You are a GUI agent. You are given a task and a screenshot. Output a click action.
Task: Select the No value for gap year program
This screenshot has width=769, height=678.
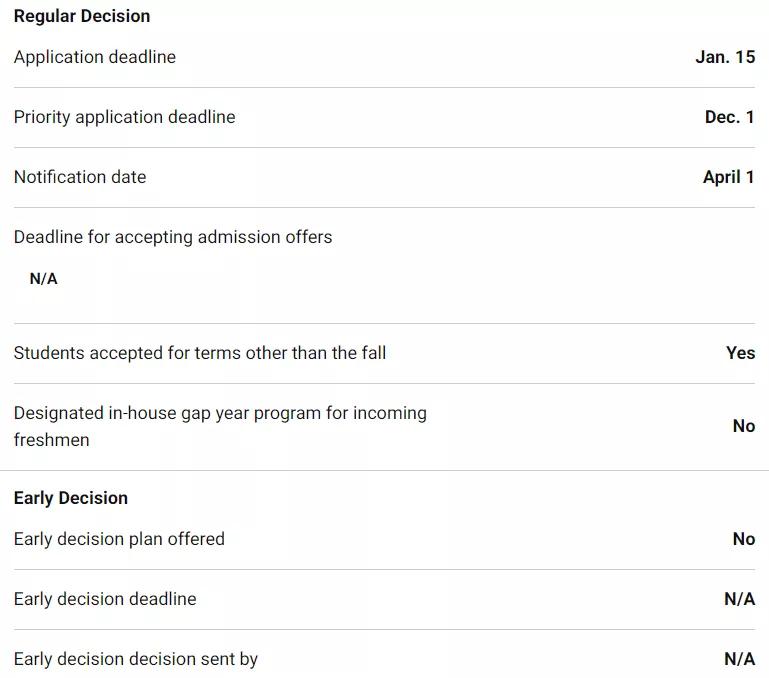[x=743, y=426]
